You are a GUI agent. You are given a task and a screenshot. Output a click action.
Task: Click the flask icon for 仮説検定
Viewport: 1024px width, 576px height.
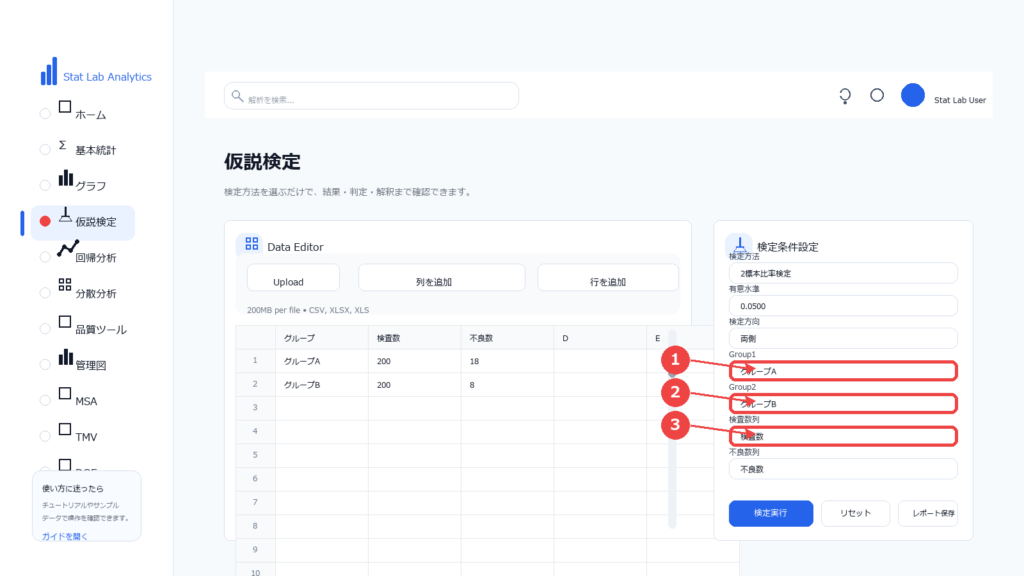tap(65, 215)
